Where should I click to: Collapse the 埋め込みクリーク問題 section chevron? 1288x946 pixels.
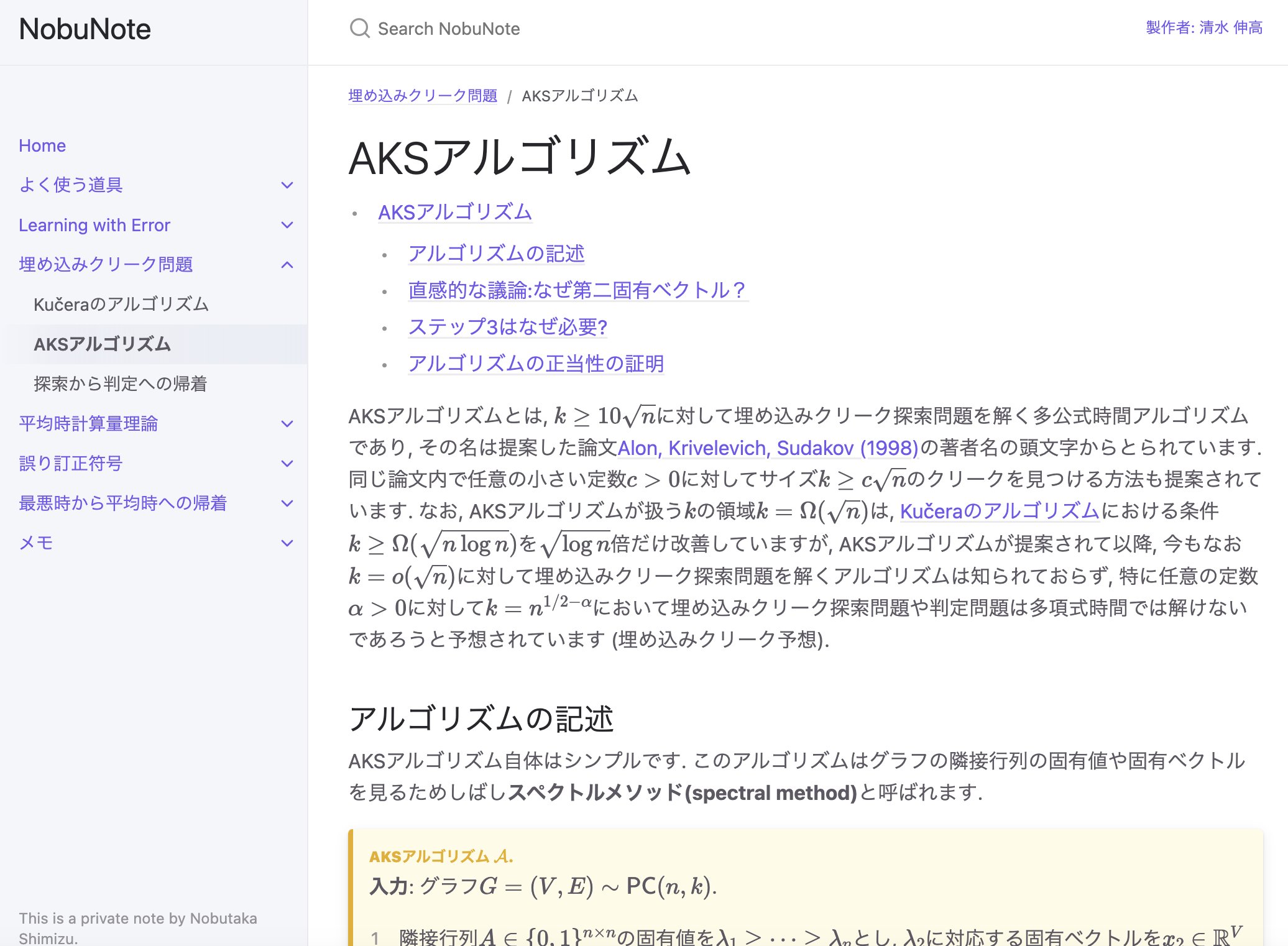coord(287,265)
